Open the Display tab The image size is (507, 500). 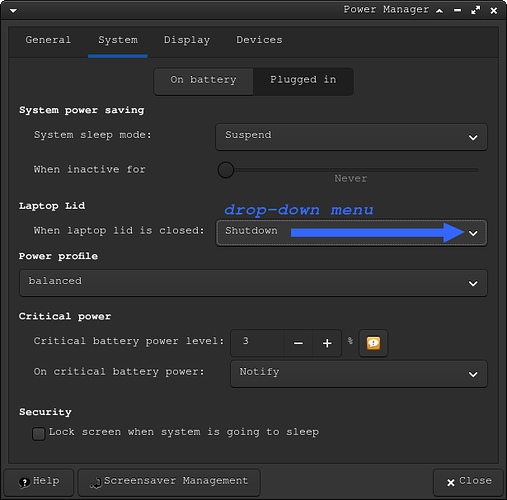(187, 40)
